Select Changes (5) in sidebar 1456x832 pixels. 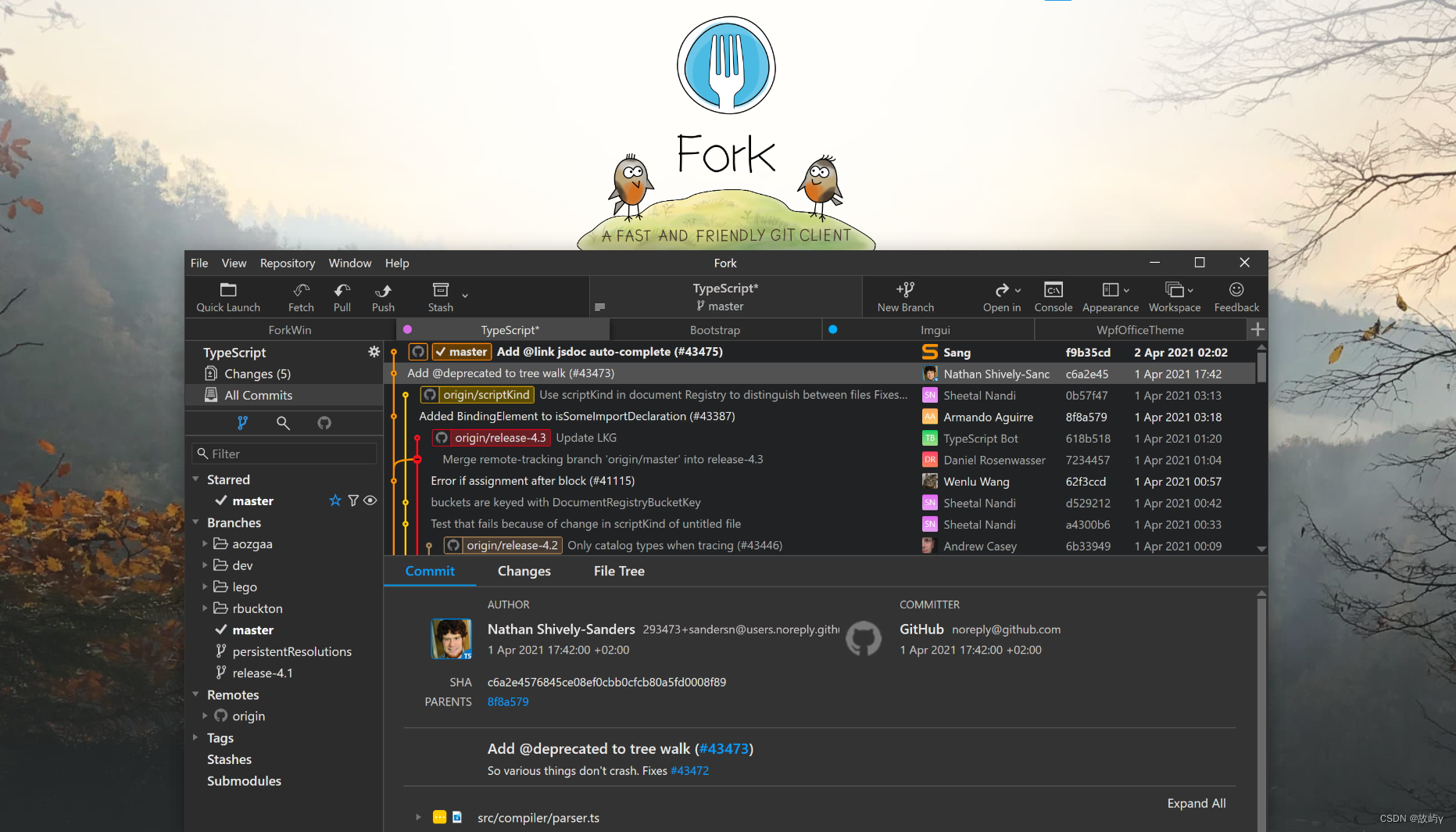[284, 374]
